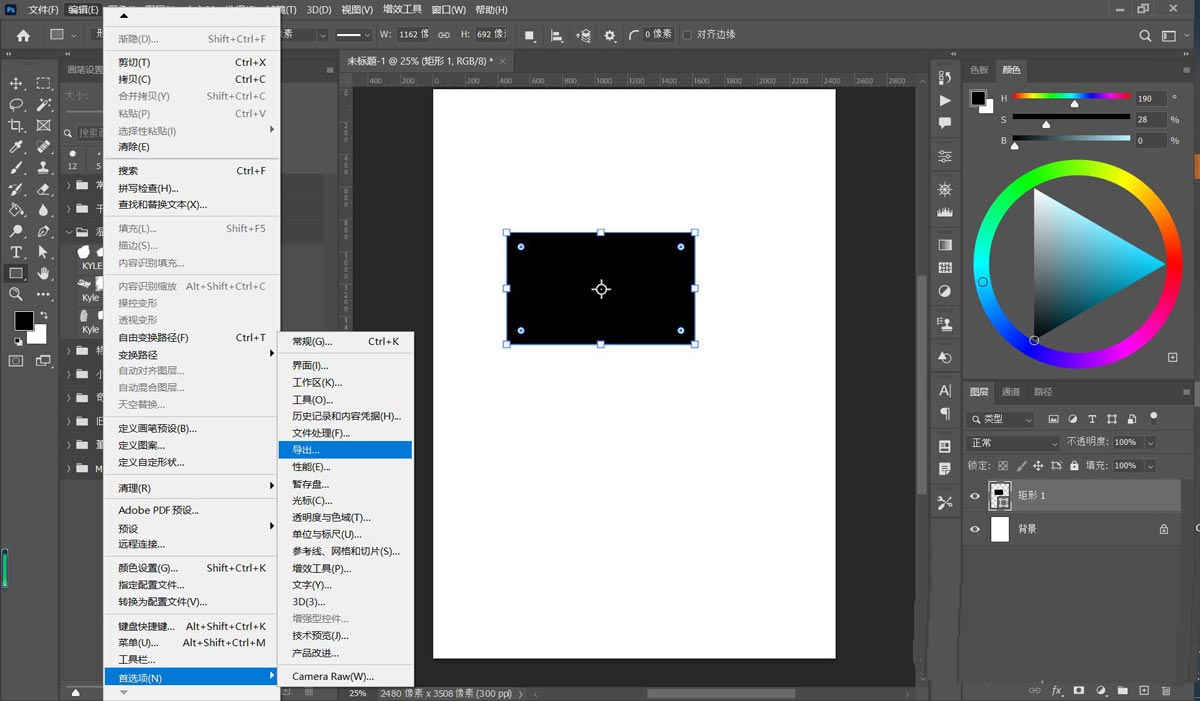This screenshot has width=1200, height=701.
Task: Click the new group folder icon
Action: click(1122, 690)
